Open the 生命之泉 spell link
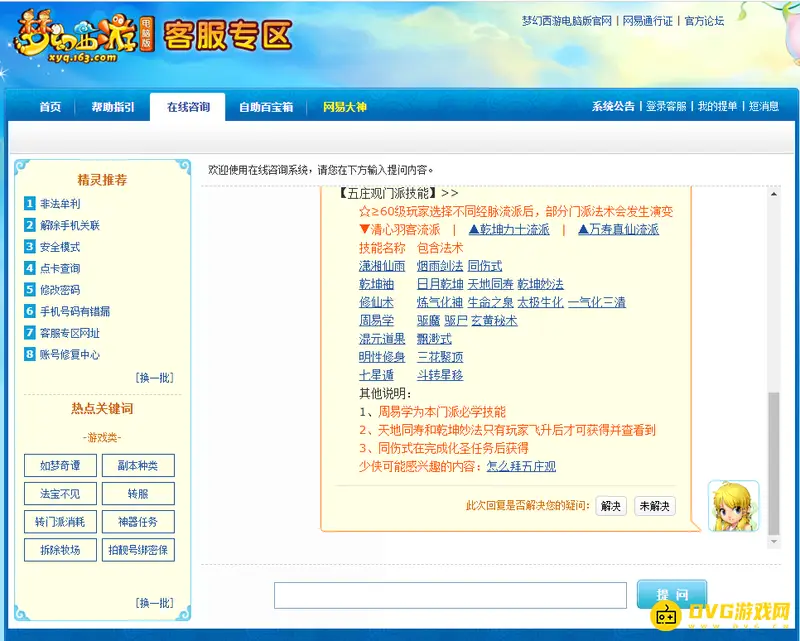 pos(490,302)
